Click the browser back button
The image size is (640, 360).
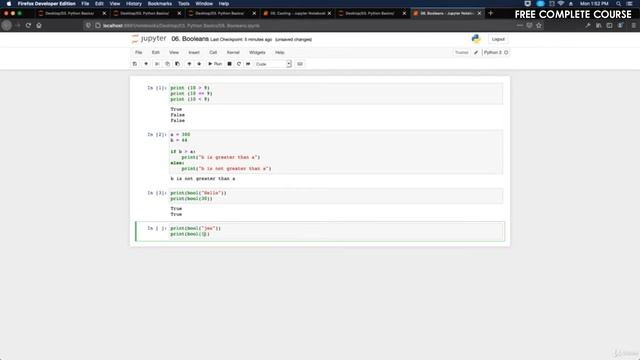tap(7, 25)
